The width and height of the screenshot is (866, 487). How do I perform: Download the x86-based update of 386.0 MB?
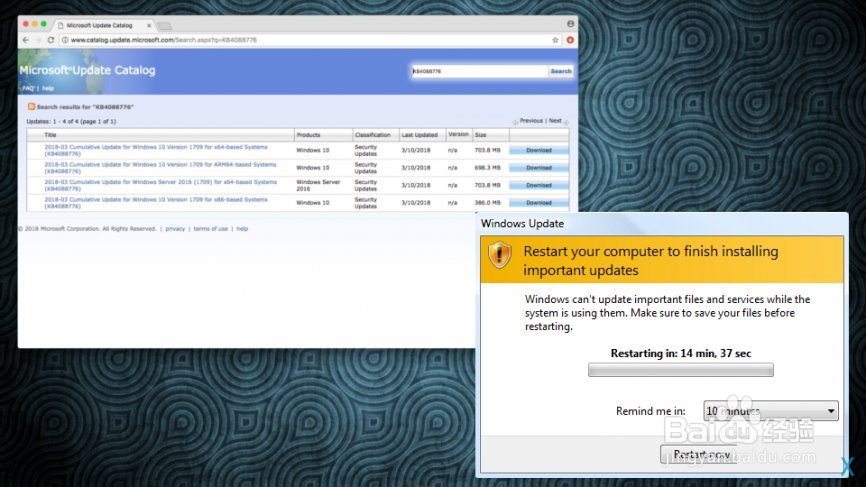coord(538,203)
